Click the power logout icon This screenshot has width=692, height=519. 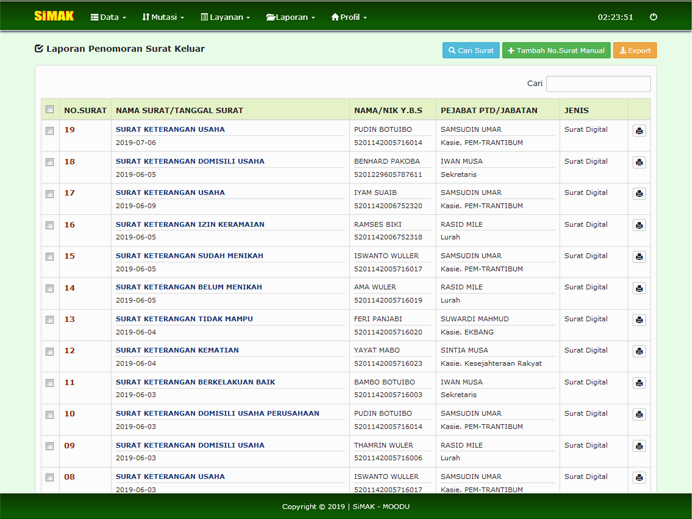[654, 17]
